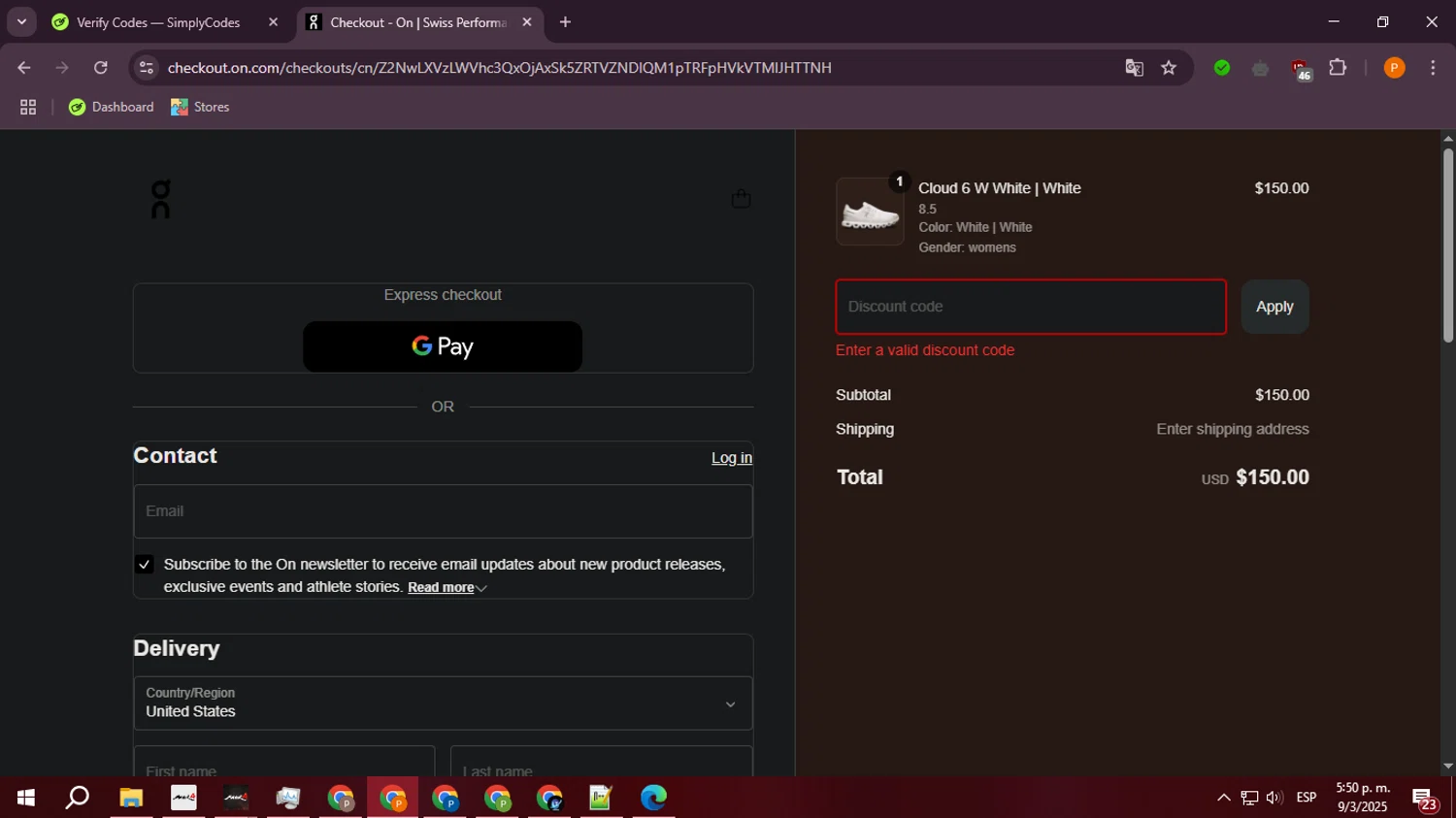This screenshot has width=1456, height=818.
Task: Open the Windows Start menu
Action: coord(26,798)
